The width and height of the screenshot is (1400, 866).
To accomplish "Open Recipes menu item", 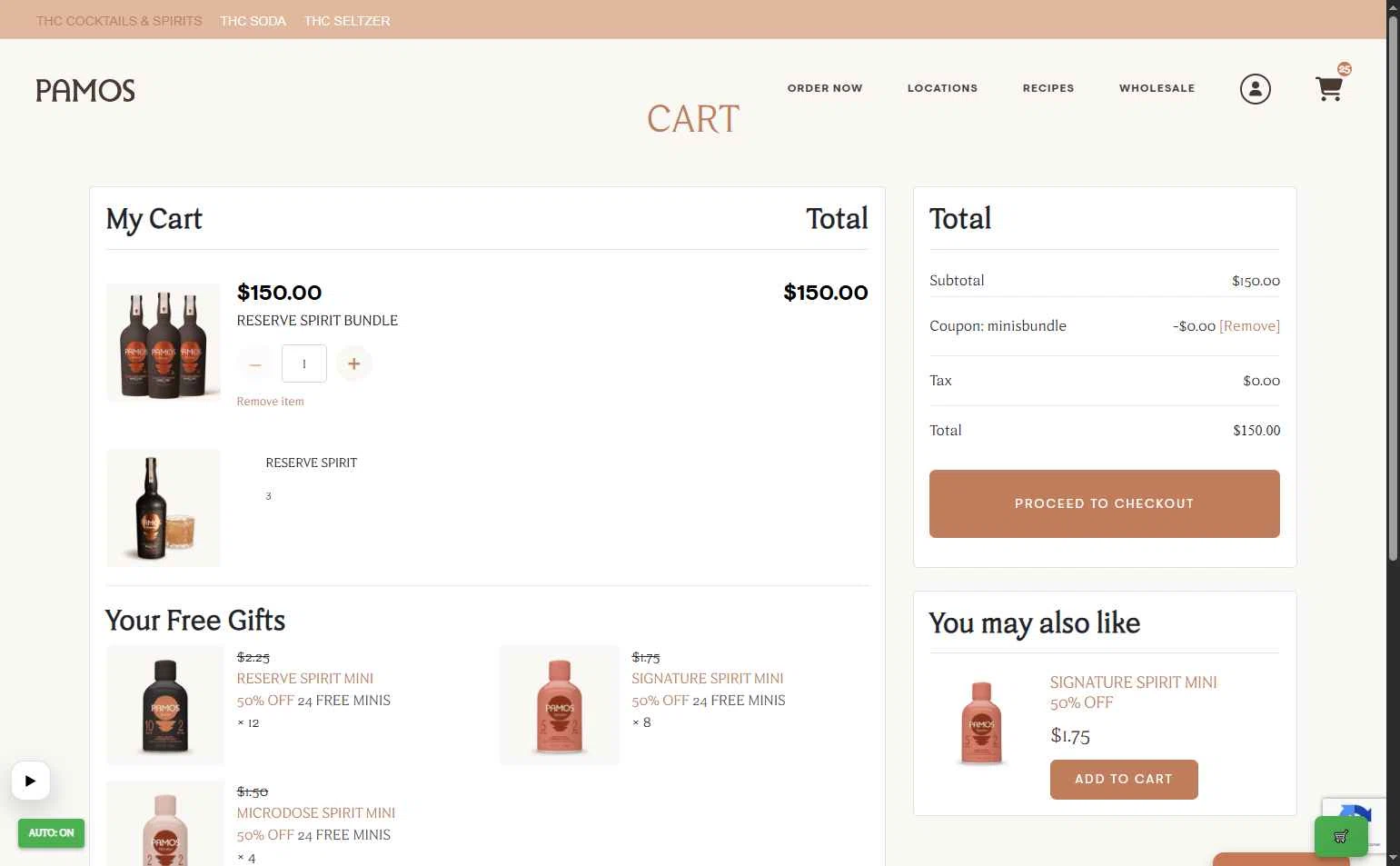I will point(1048,88).
